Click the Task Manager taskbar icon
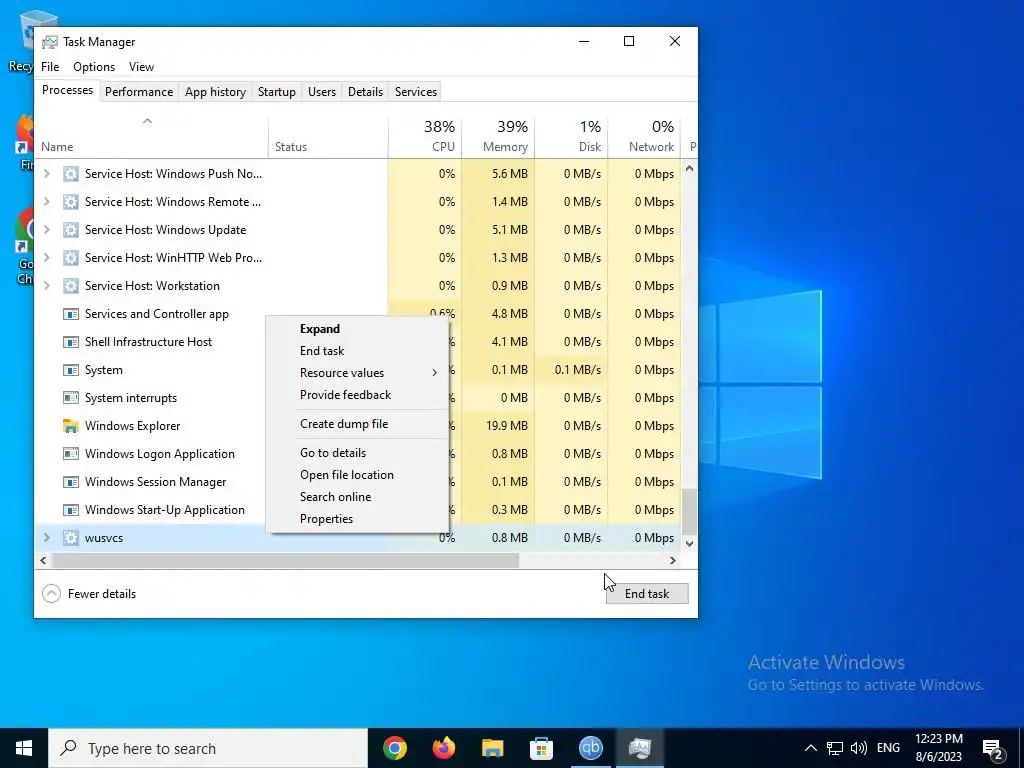1024x768 pixels. [639, 748]
